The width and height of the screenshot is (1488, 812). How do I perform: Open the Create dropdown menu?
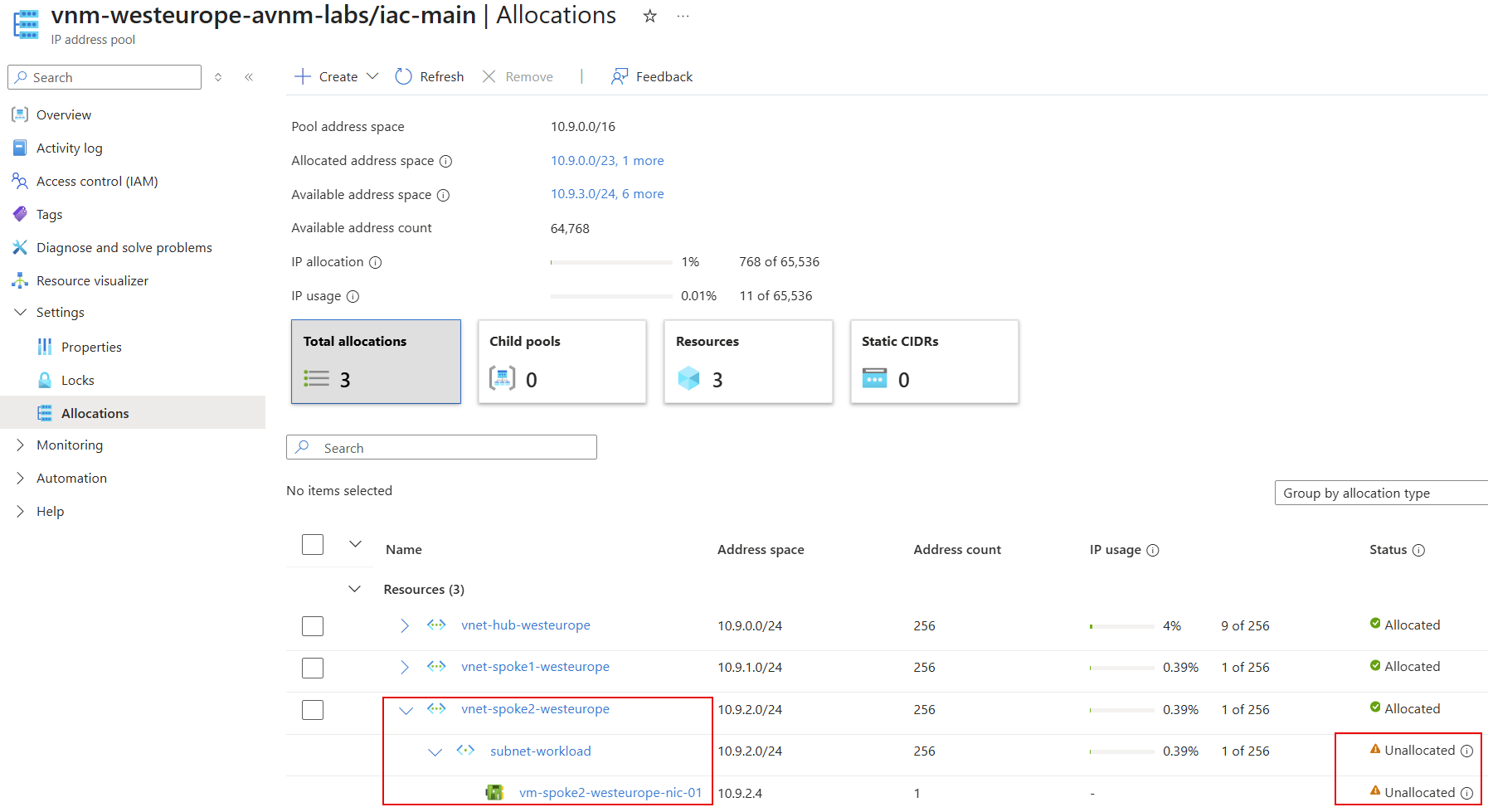coord(373,76)
